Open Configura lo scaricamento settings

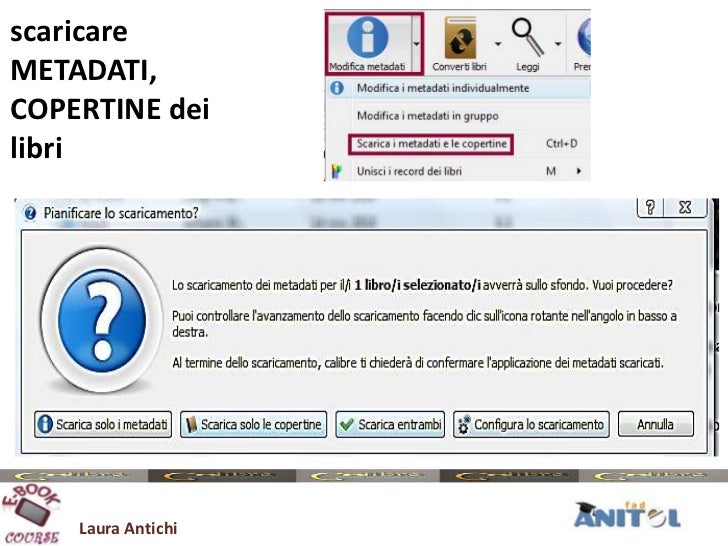click(531, 424)
